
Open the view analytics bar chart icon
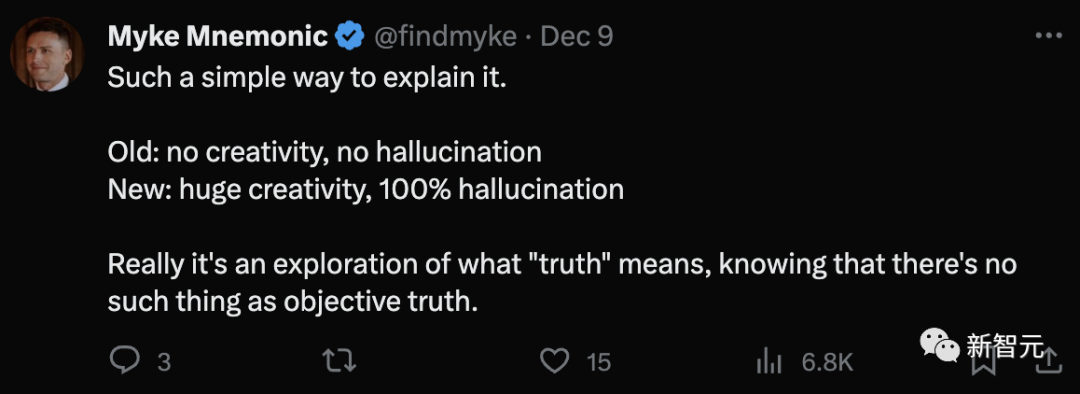pos(768,360)
